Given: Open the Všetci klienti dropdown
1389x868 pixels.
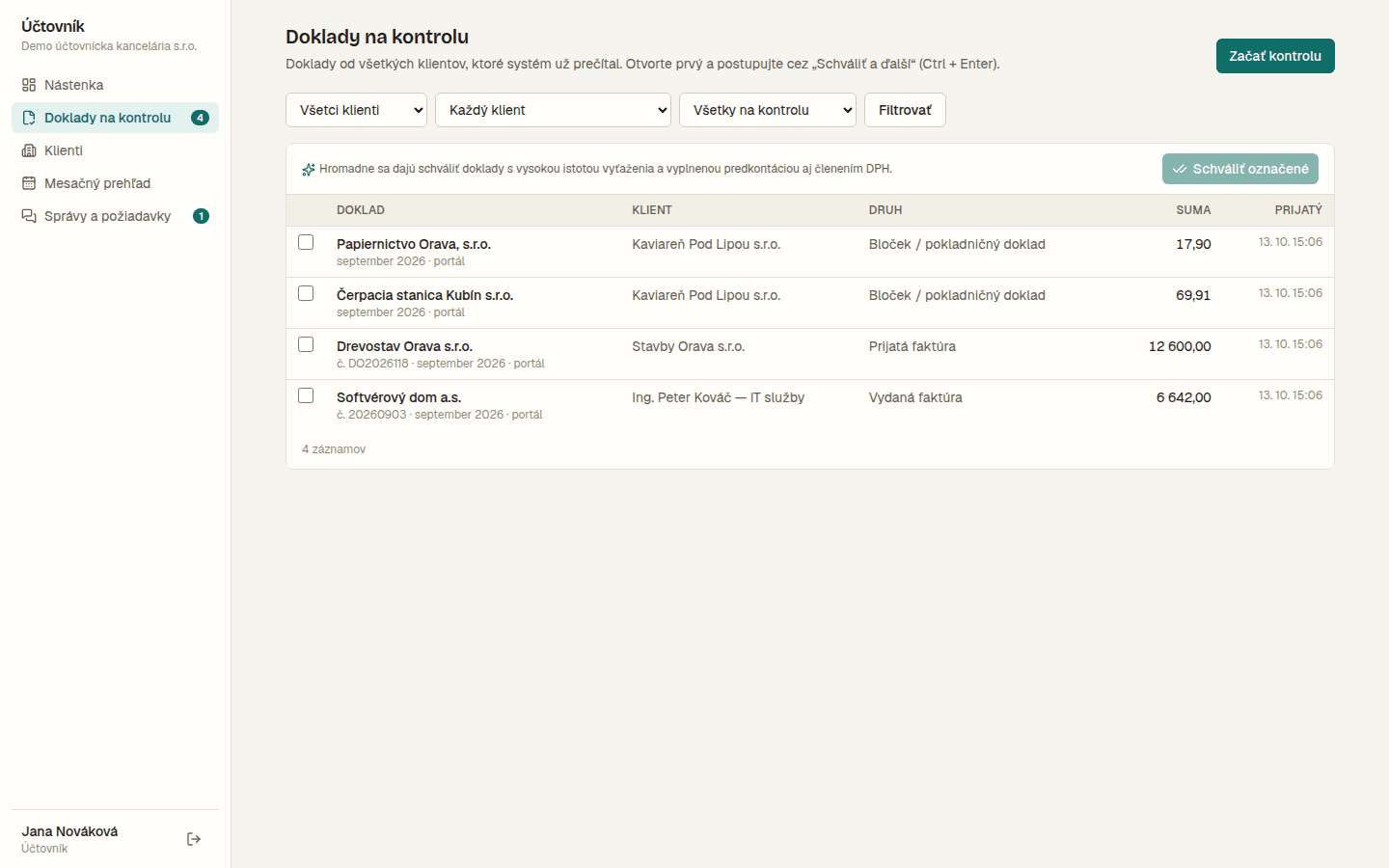Looking at the screenshot, I should tap(357, 110).
